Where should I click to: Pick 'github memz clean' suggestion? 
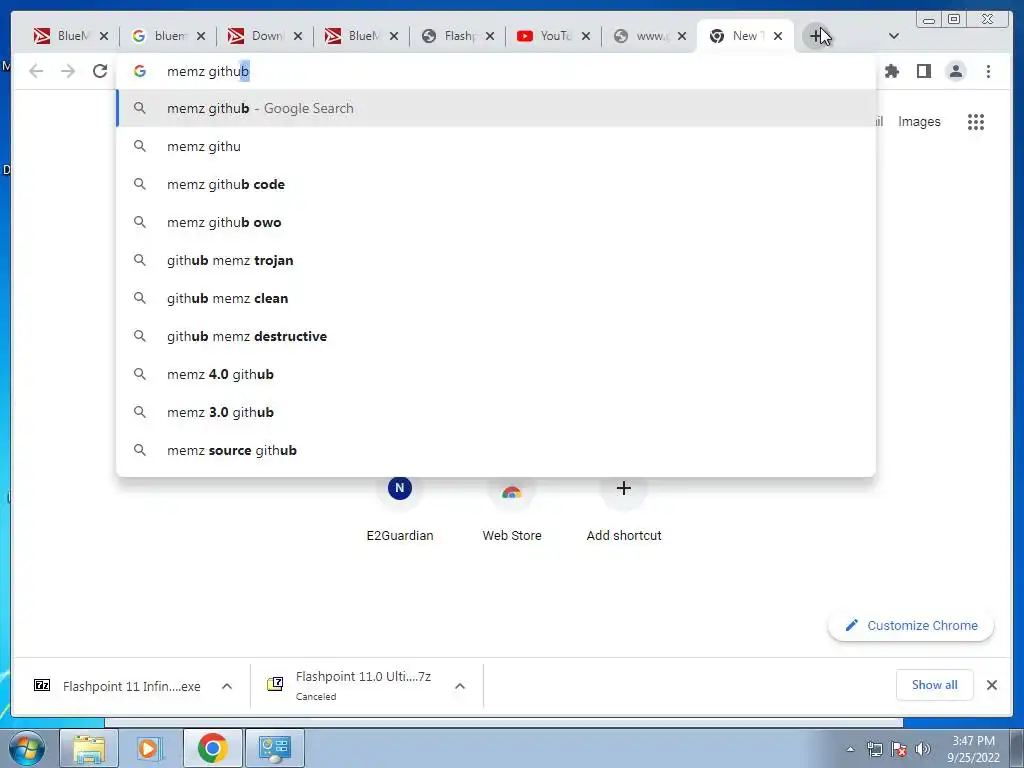coord(496,298)
